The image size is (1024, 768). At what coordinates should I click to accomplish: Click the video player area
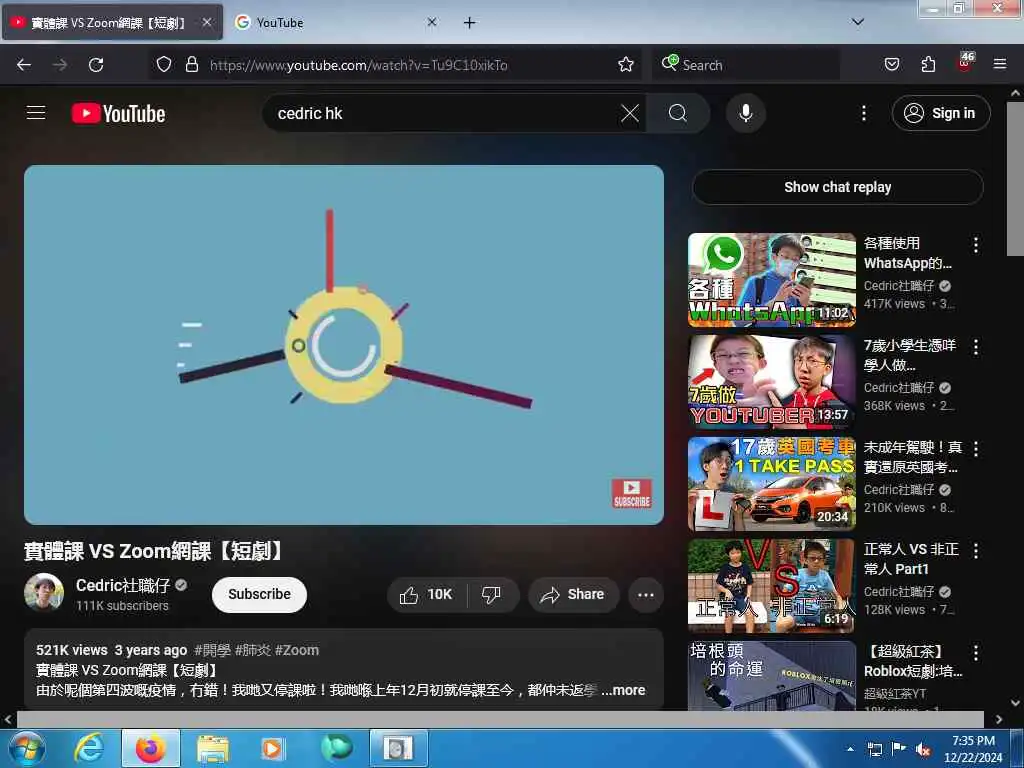pyautogui.click(x=344, y=344)
